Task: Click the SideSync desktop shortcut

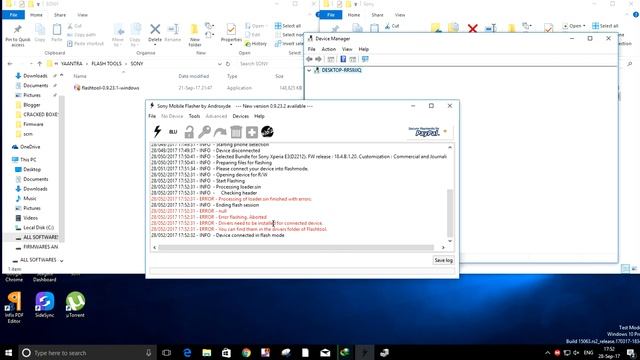Action: tap(44, 305)
